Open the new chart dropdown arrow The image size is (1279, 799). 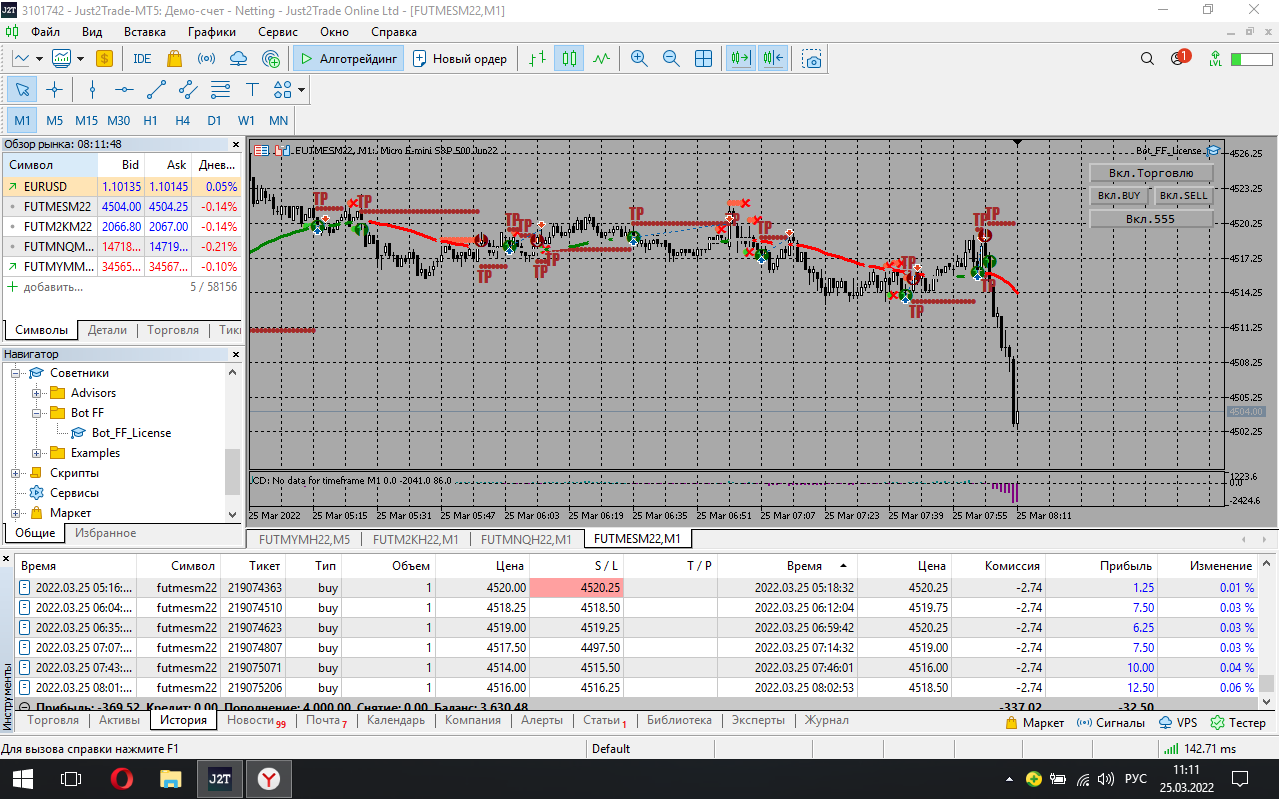[40, 58]
